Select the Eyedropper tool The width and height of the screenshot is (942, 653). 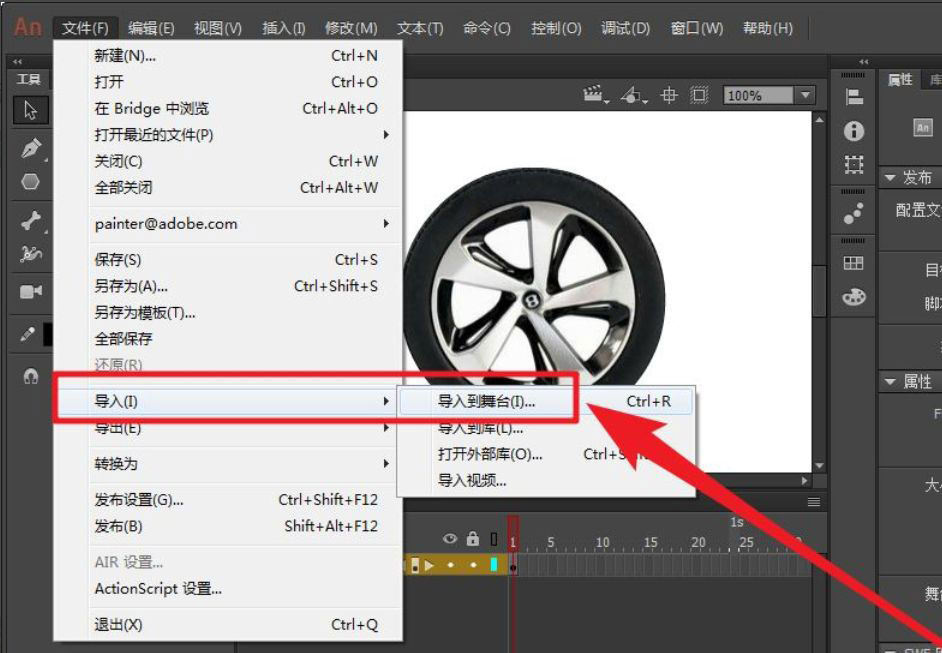[28, 334]
